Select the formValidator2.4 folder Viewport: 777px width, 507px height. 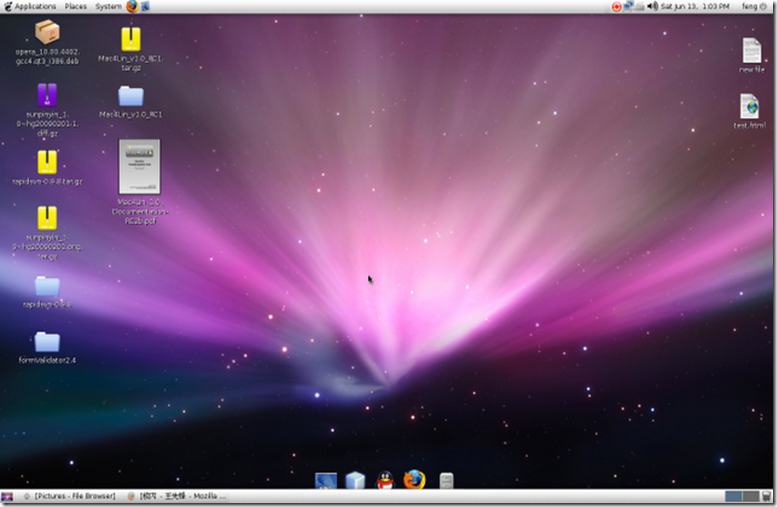click(47, 342)
